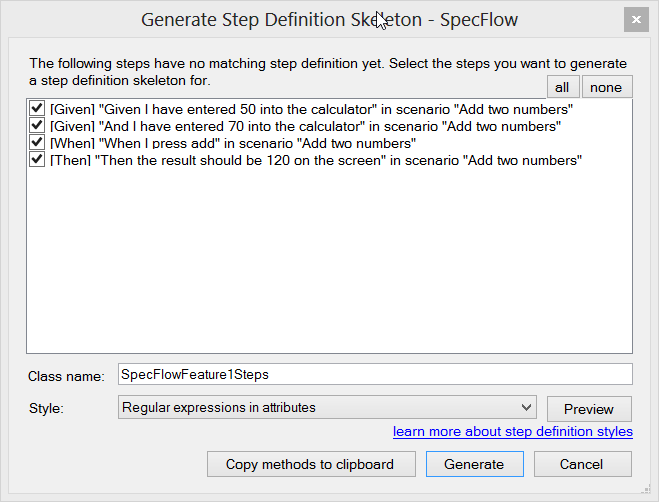The width and height of the screenshot is (659, 502).
Task: Click the dialog title bar "Generate Step Definition Skeleton"
Action: pyautogui.click(x=250, y=19)
